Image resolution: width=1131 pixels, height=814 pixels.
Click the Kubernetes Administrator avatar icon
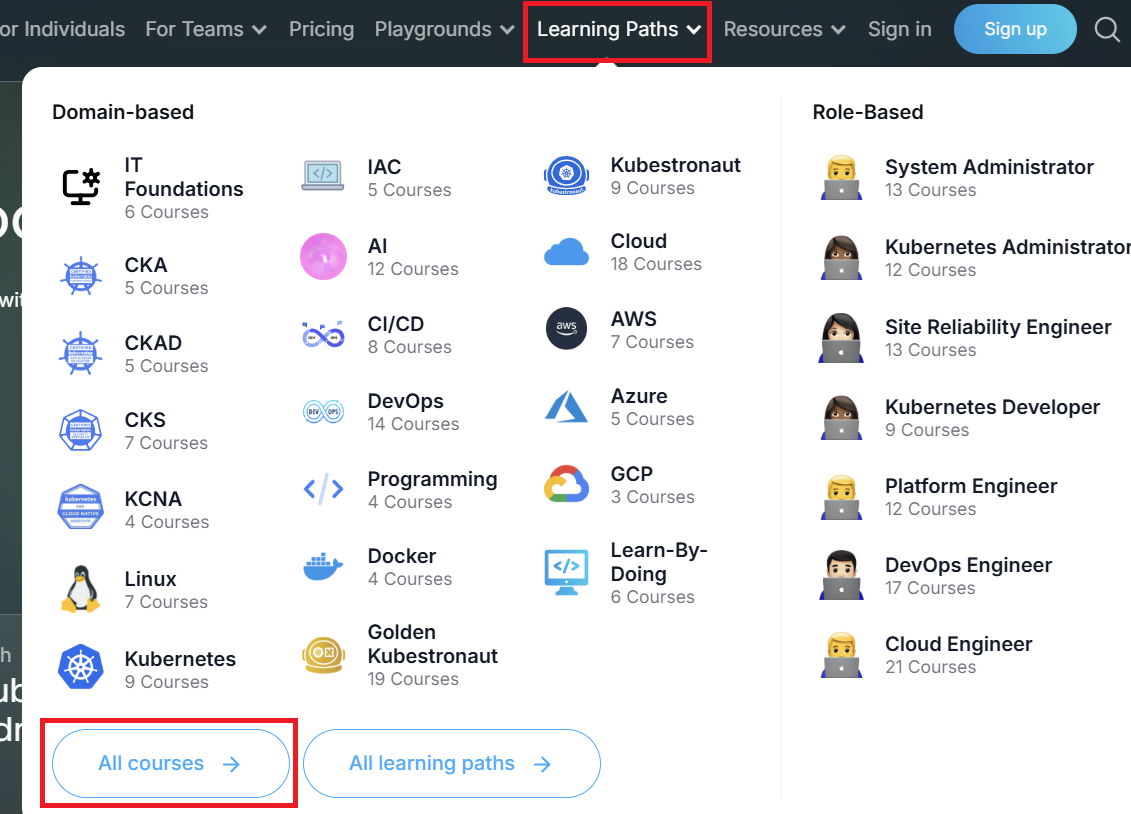pyautogui.click(x=841, y=257)
